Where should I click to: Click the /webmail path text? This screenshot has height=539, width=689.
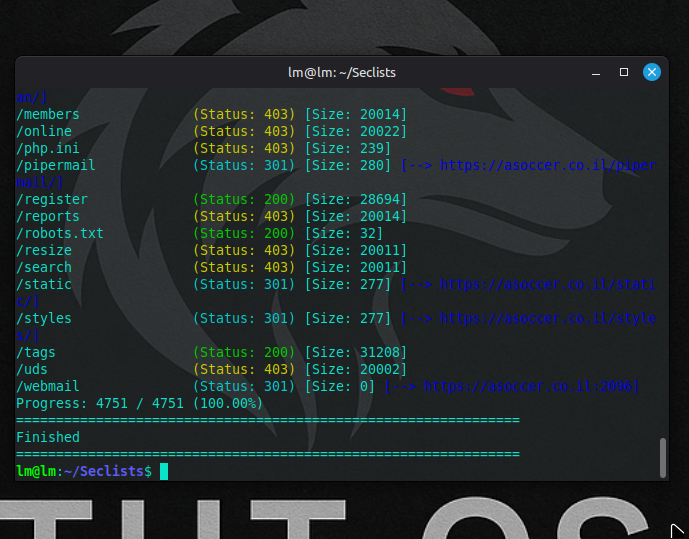click(x=47, y=387)
